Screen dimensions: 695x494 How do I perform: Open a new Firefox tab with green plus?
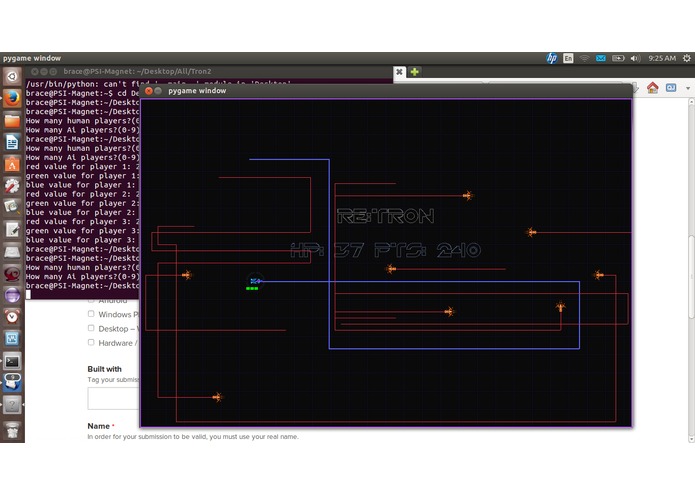click(x=414, y=72)
